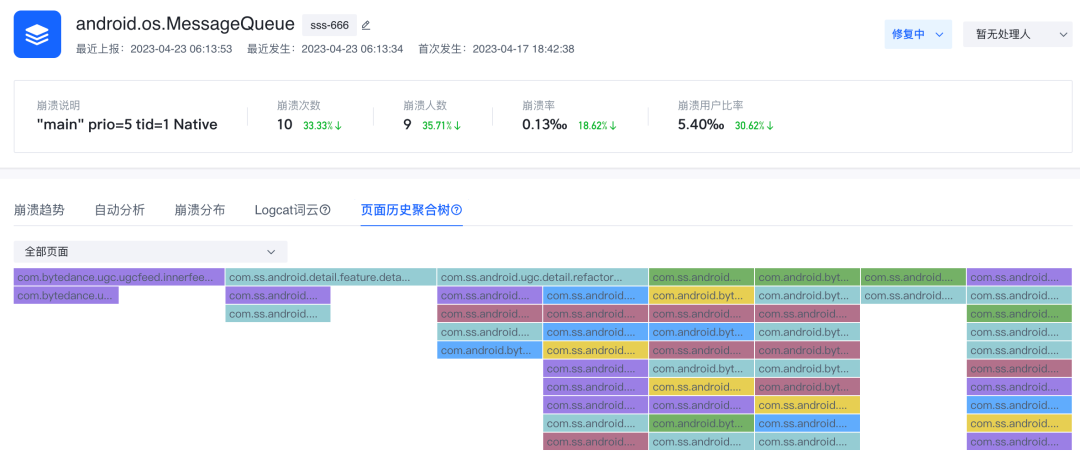The width and height of the screenshot is (1080, 466).
Task: Select the com.ss.android.ugc.detail.refactor... tree block
Action: pyautogui.click(x=542, y=277)
